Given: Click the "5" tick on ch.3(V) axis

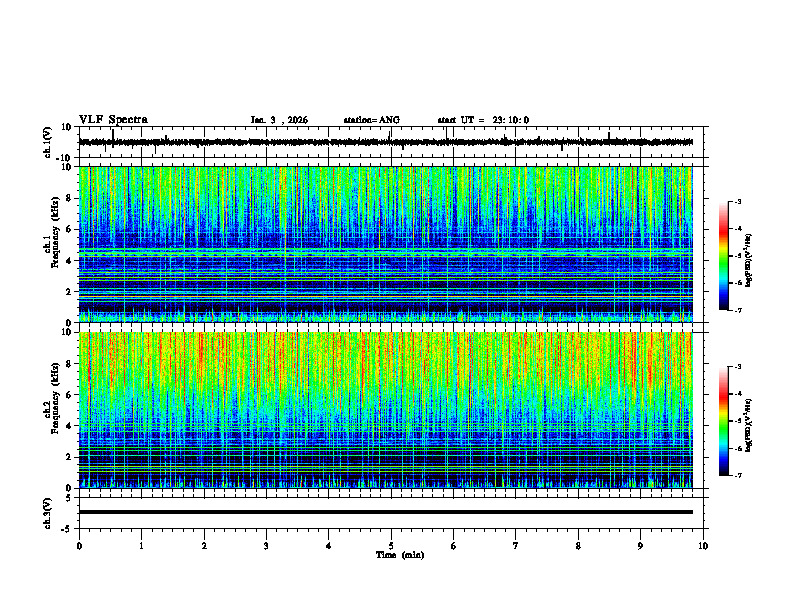Looking at the screenshot, I should pyautogui.click(x=69, y=497).
